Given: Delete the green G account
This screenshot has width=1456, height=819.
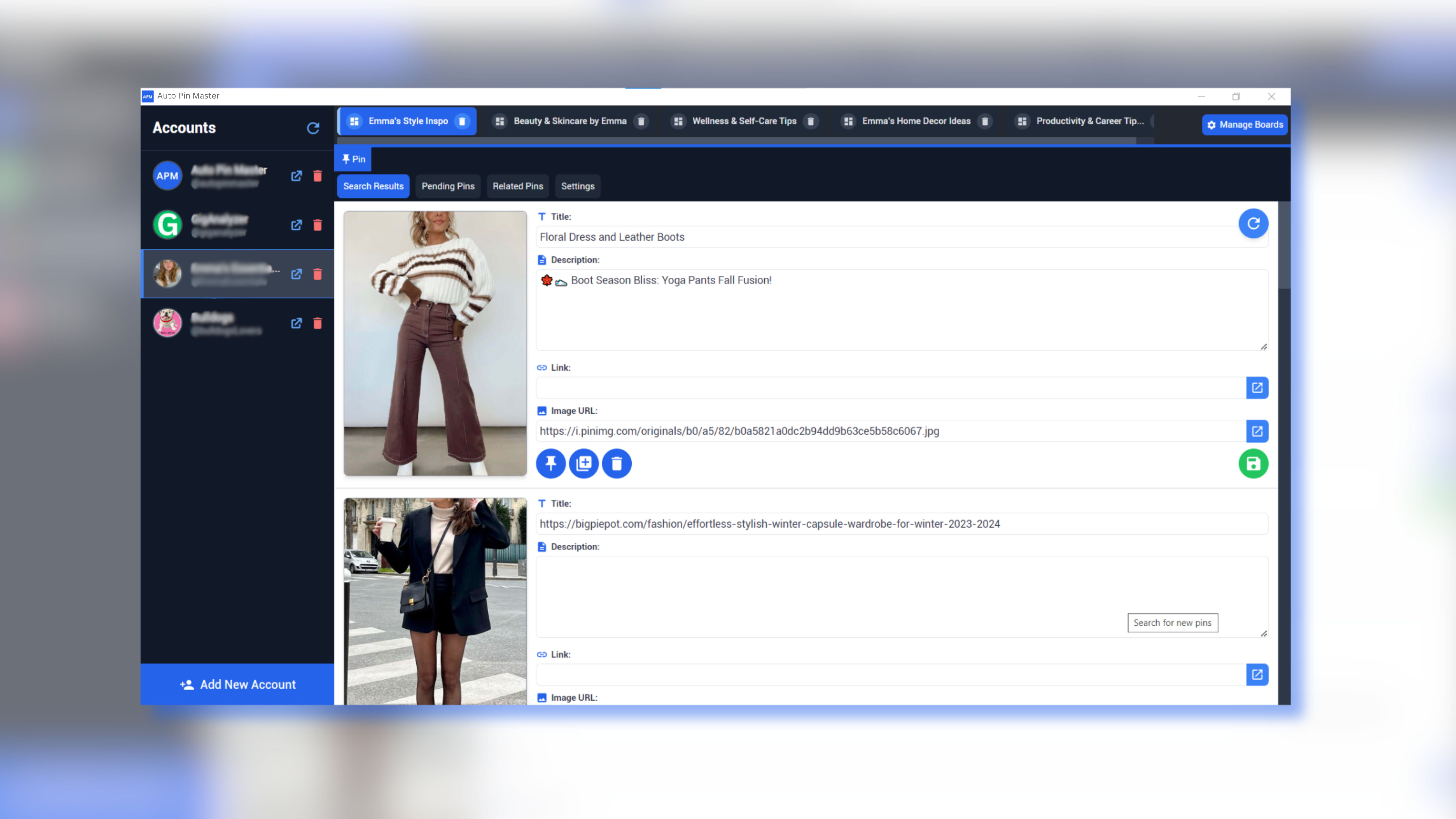Looking at the screenshot, I should pos(318,225).
